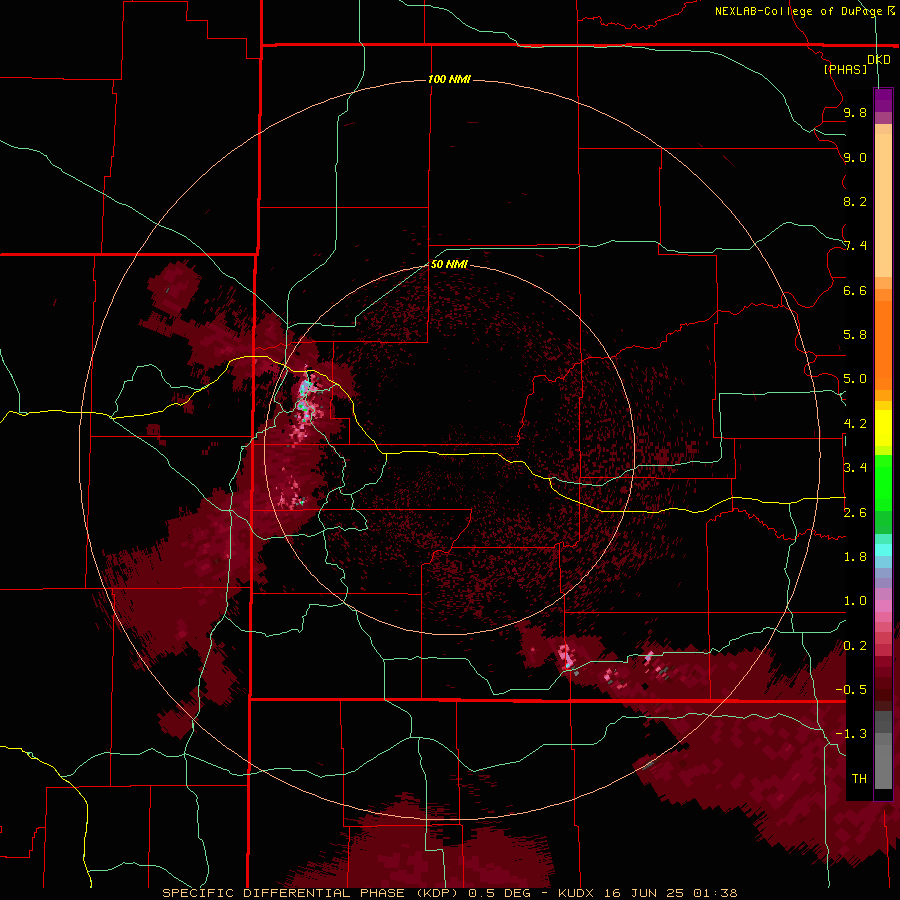Click the 4.2 scale value
This screenshot has height=900, width=900.
pos(855,424)
